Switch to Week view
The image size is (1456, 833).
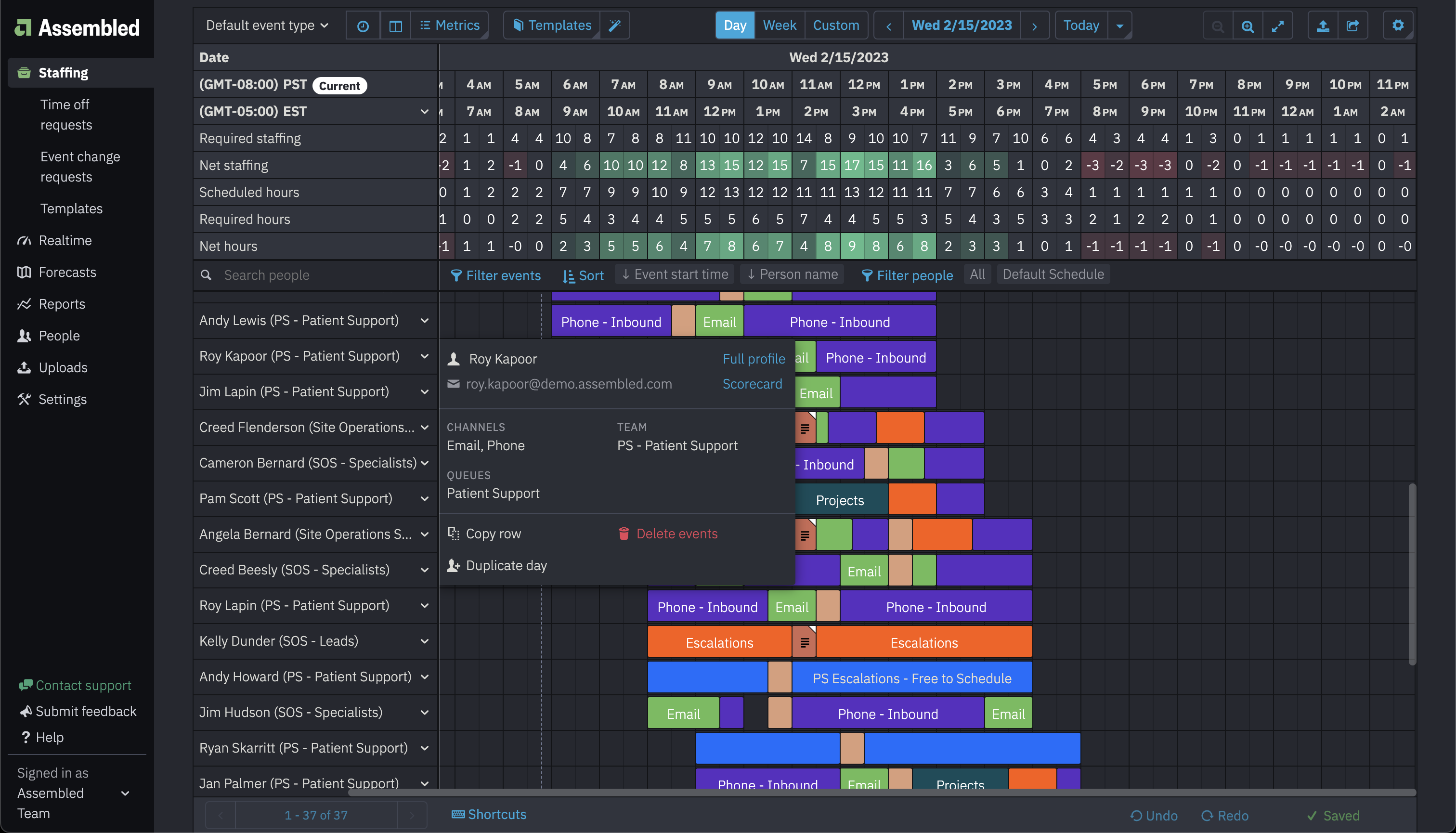[779, 25]
